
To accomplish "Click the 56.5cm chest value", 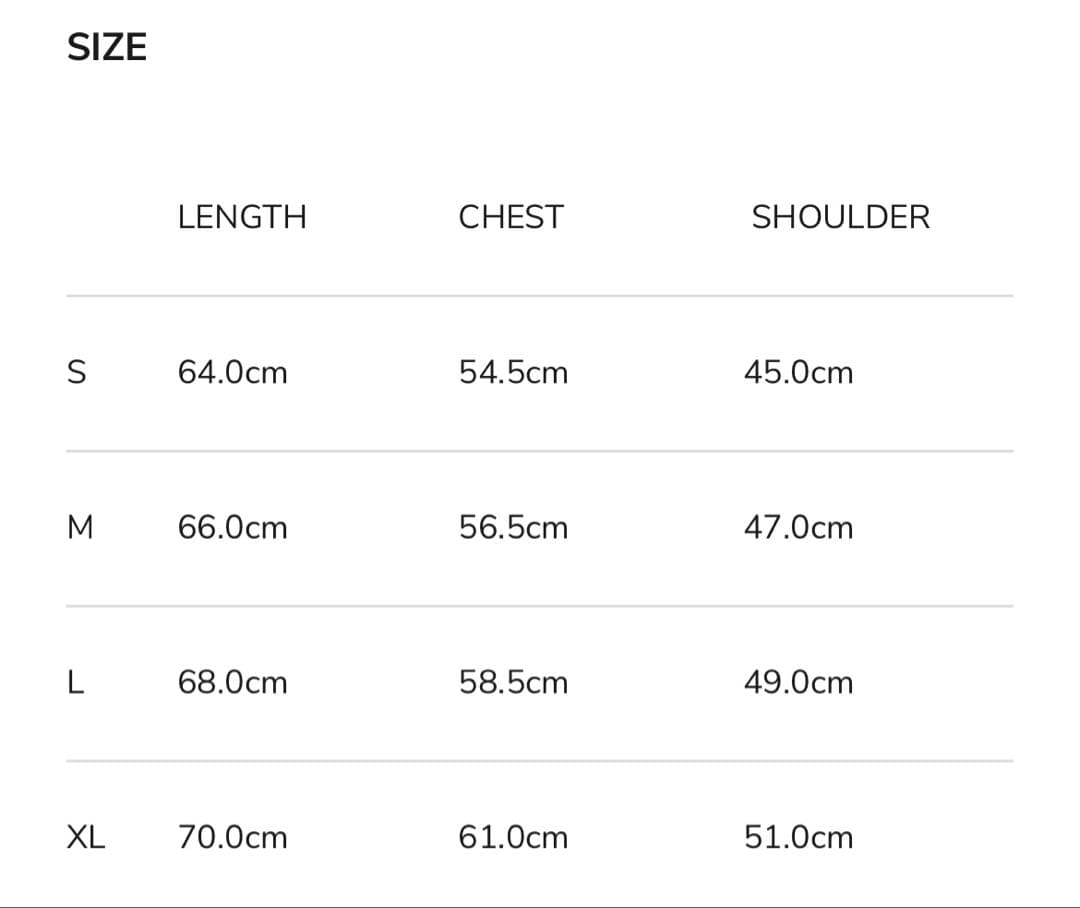I will point(513,528).
